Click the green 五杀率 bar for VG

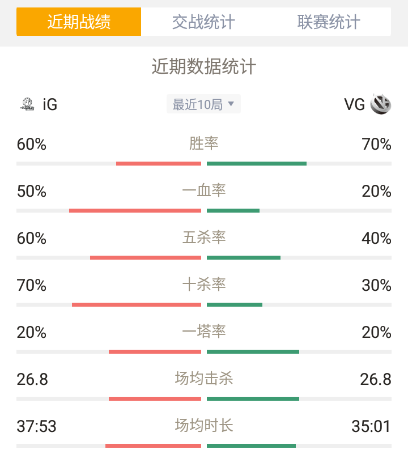click(244, 258)
